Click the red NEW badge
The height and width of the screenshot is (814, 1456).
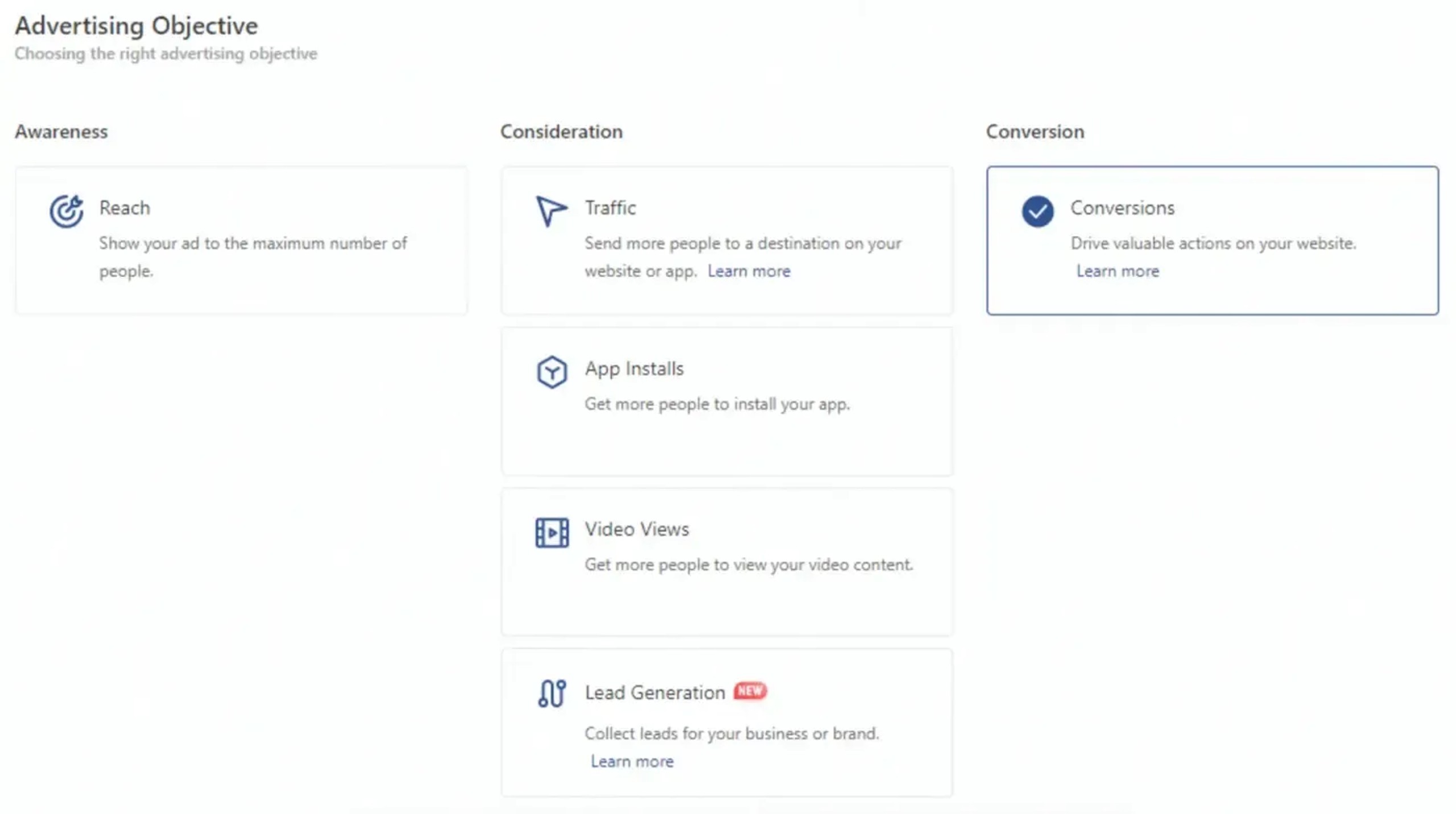[x=750, y=691]
